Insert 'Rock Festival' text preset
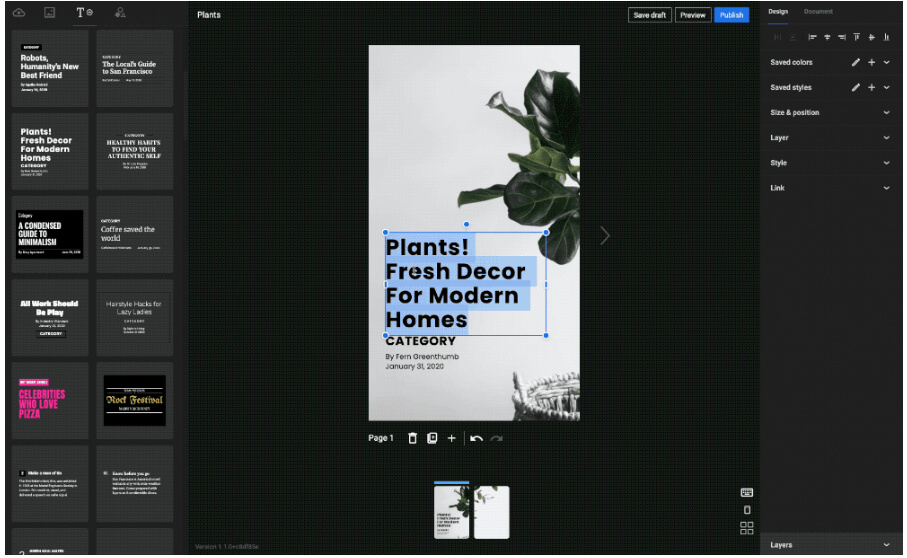907x558 pixels. [x=135, y=401]
